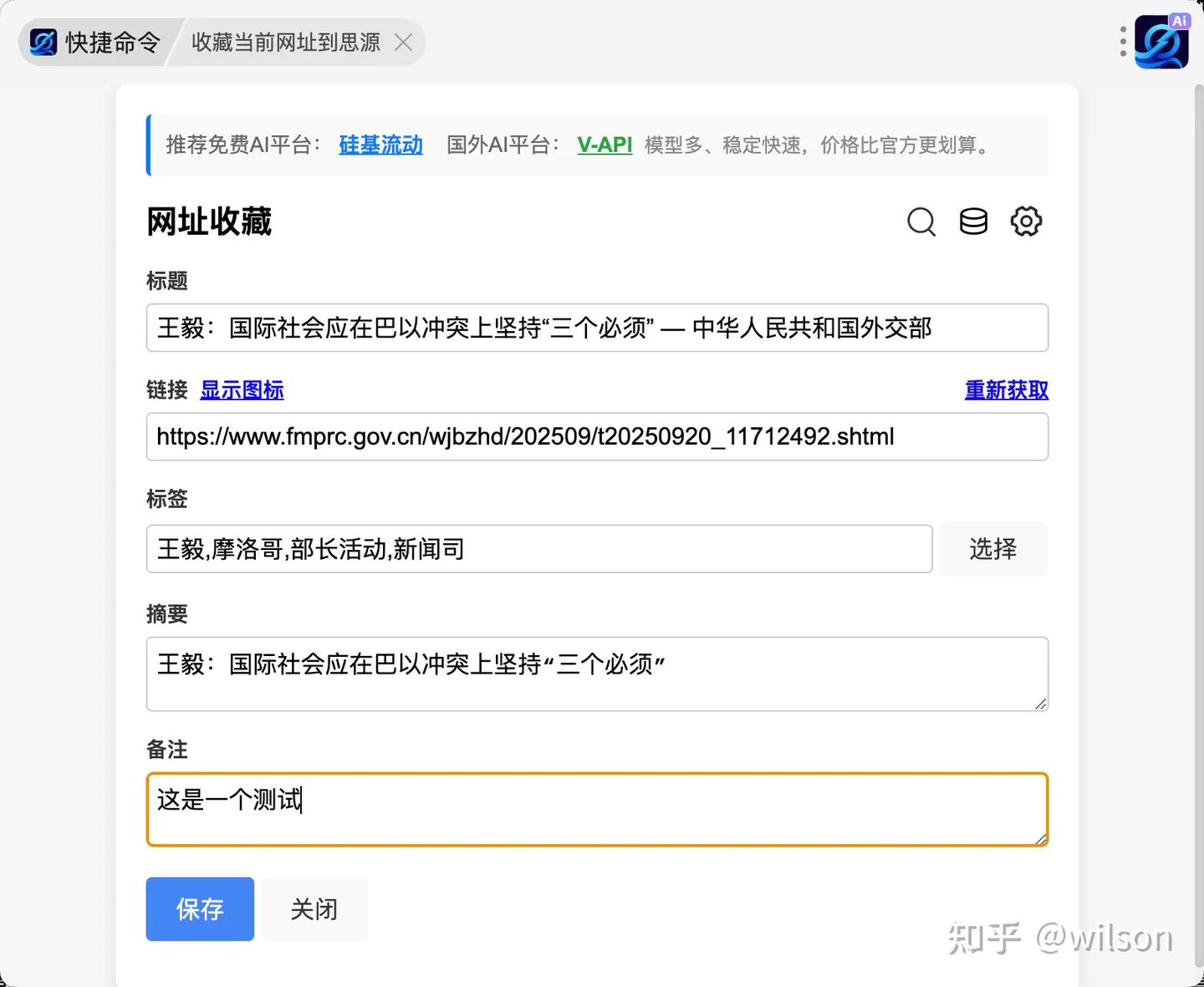Focus the 链接 URL input field

[x=597, y=436]
